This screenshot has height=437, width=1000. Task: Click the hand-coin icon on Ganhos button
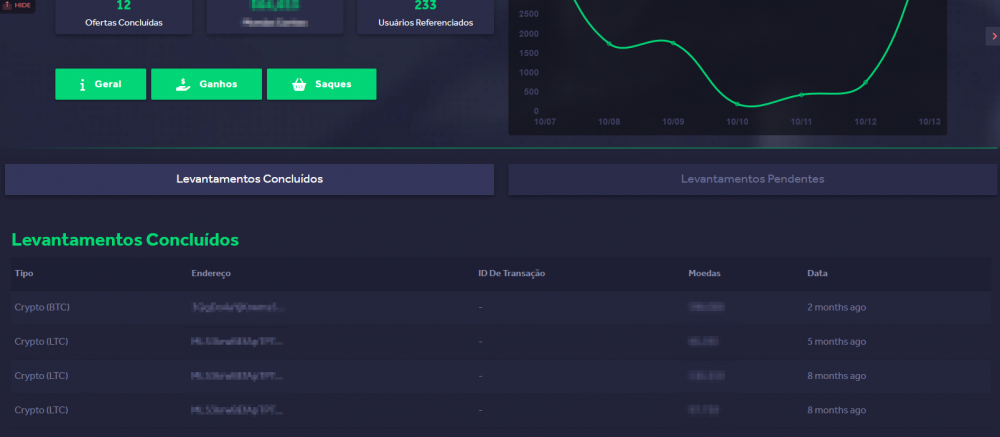tap(181, 85)
